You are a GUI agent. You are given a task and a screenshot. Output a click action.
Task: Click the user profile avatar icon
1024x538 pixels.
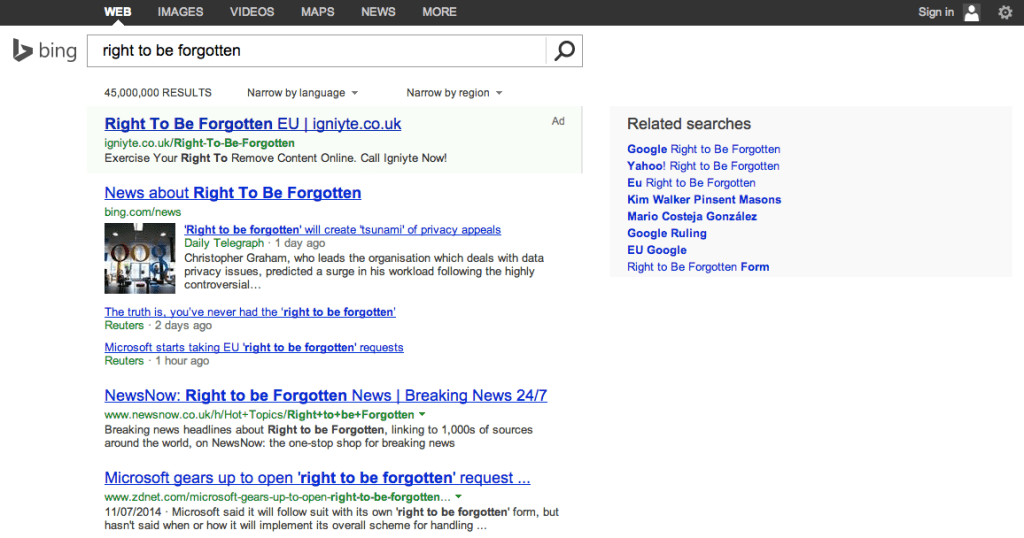click(972, 12)
